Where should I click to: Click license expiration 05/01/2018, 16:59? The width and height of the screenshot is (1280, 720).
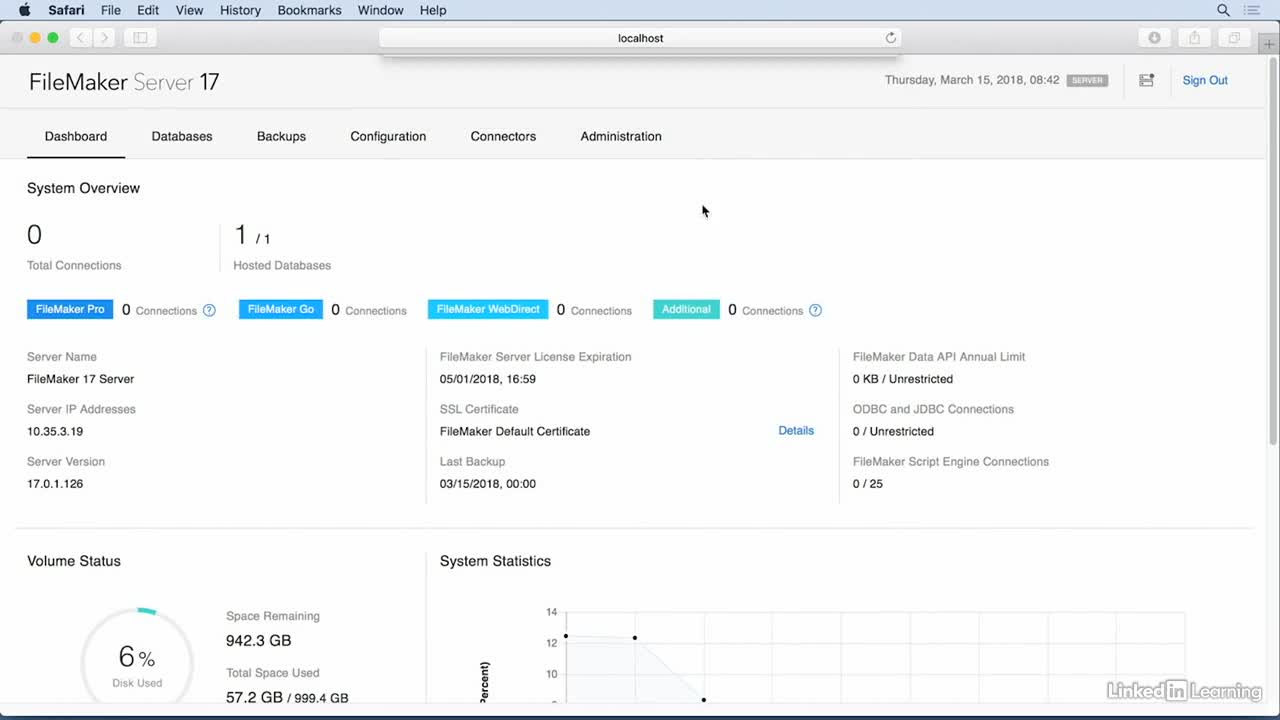click(488, 379)
